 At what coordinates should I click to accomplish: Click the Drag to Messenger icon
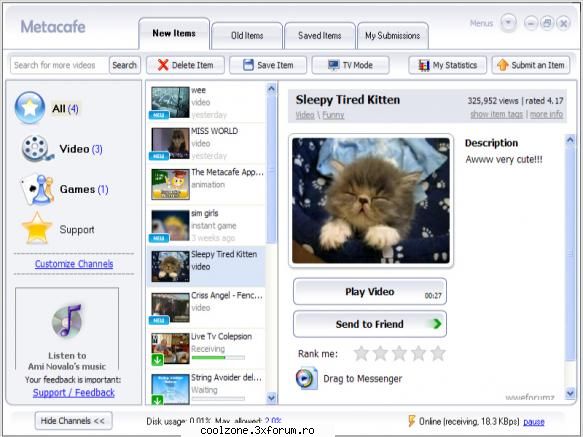306,378
